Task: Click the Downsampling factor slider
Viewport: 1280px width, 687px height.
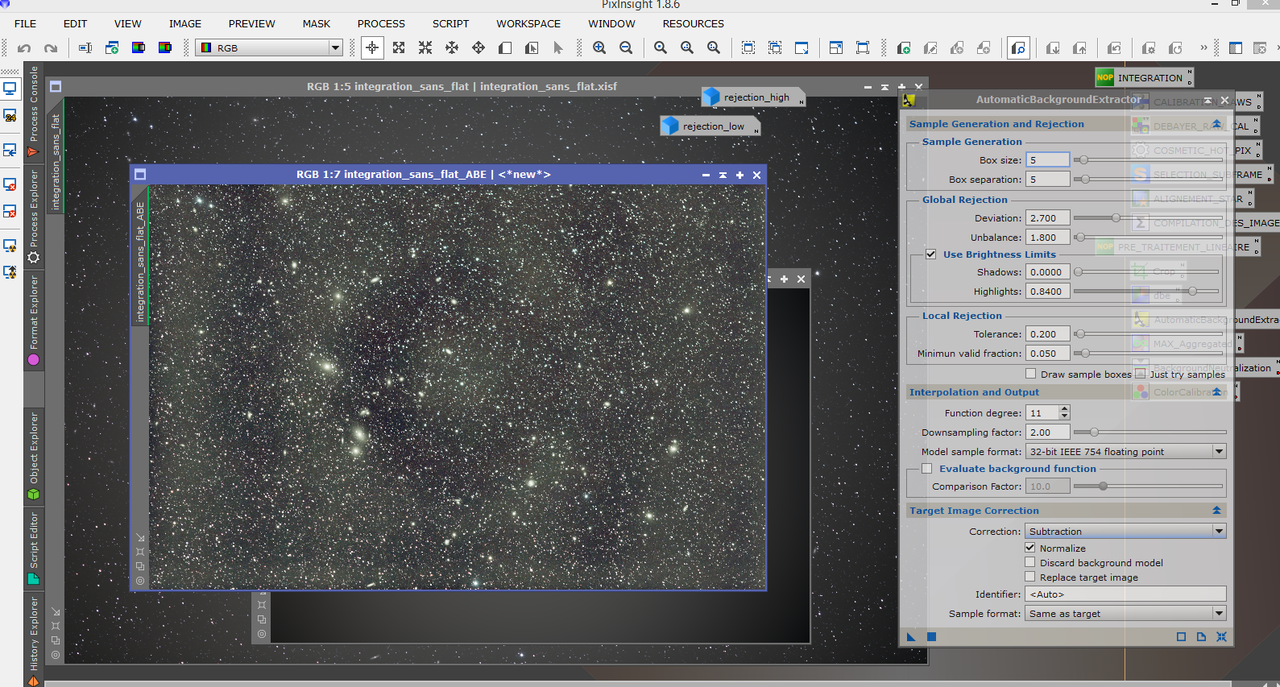Action: point(1150,432)
